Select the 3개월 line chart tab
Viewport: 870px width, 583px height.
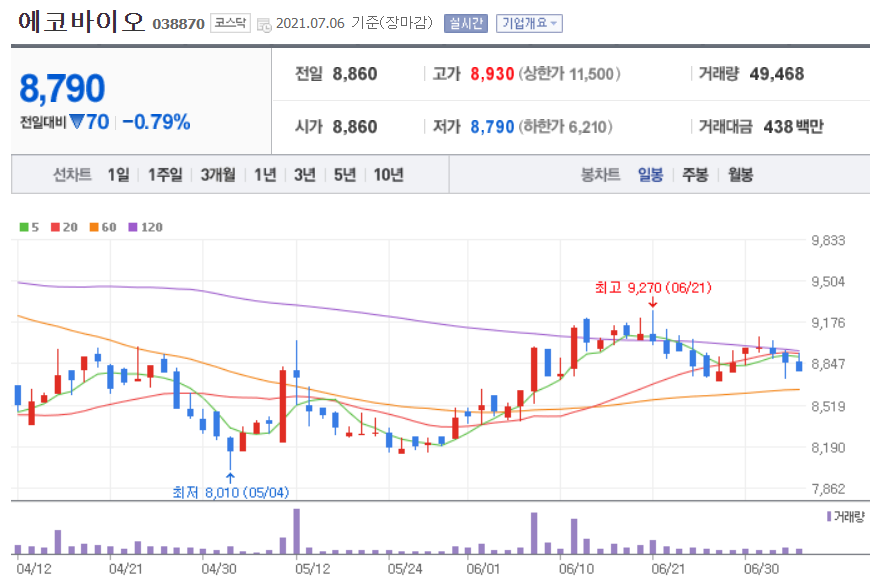pyautogui.click(x=218, y=175)
